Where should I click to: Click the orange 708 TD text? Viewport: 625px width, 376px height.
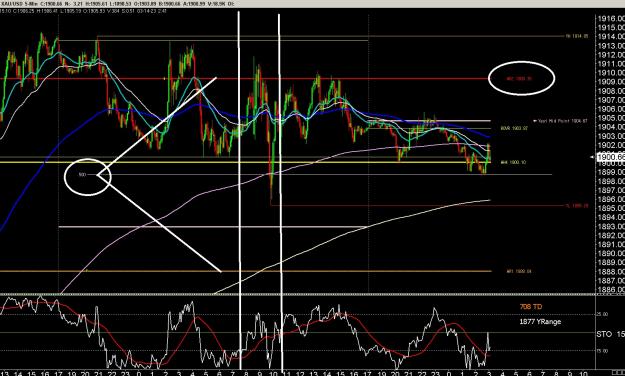pyautogui.click(x=531, y=307)
